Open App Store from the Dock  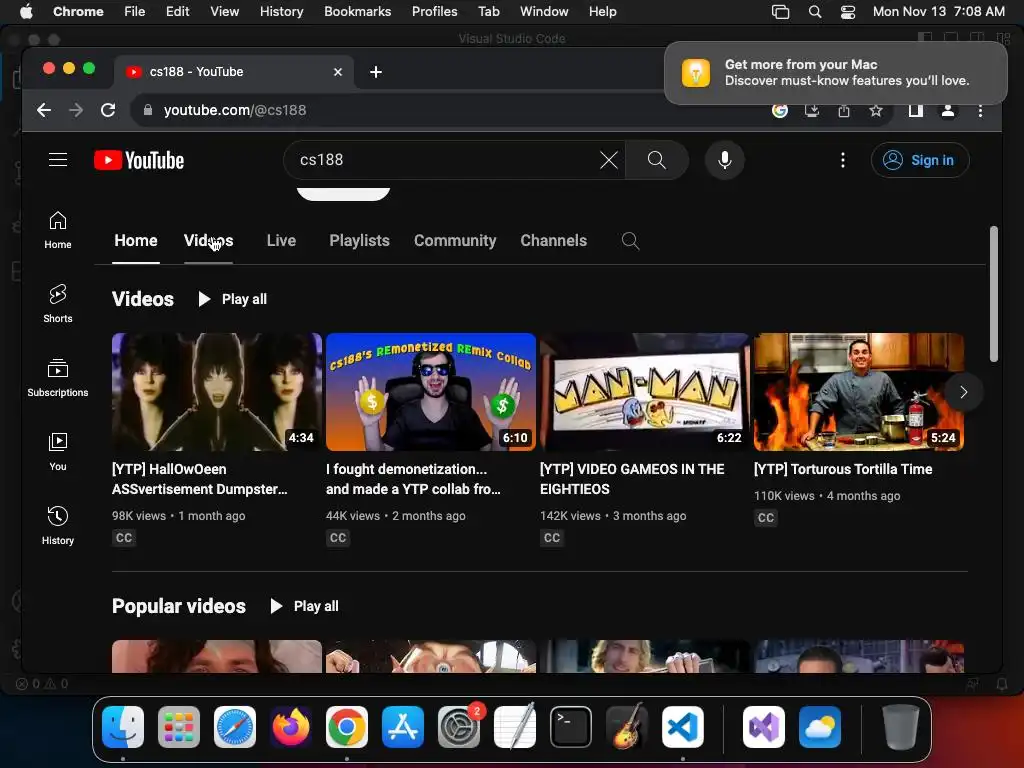point(403,727)
